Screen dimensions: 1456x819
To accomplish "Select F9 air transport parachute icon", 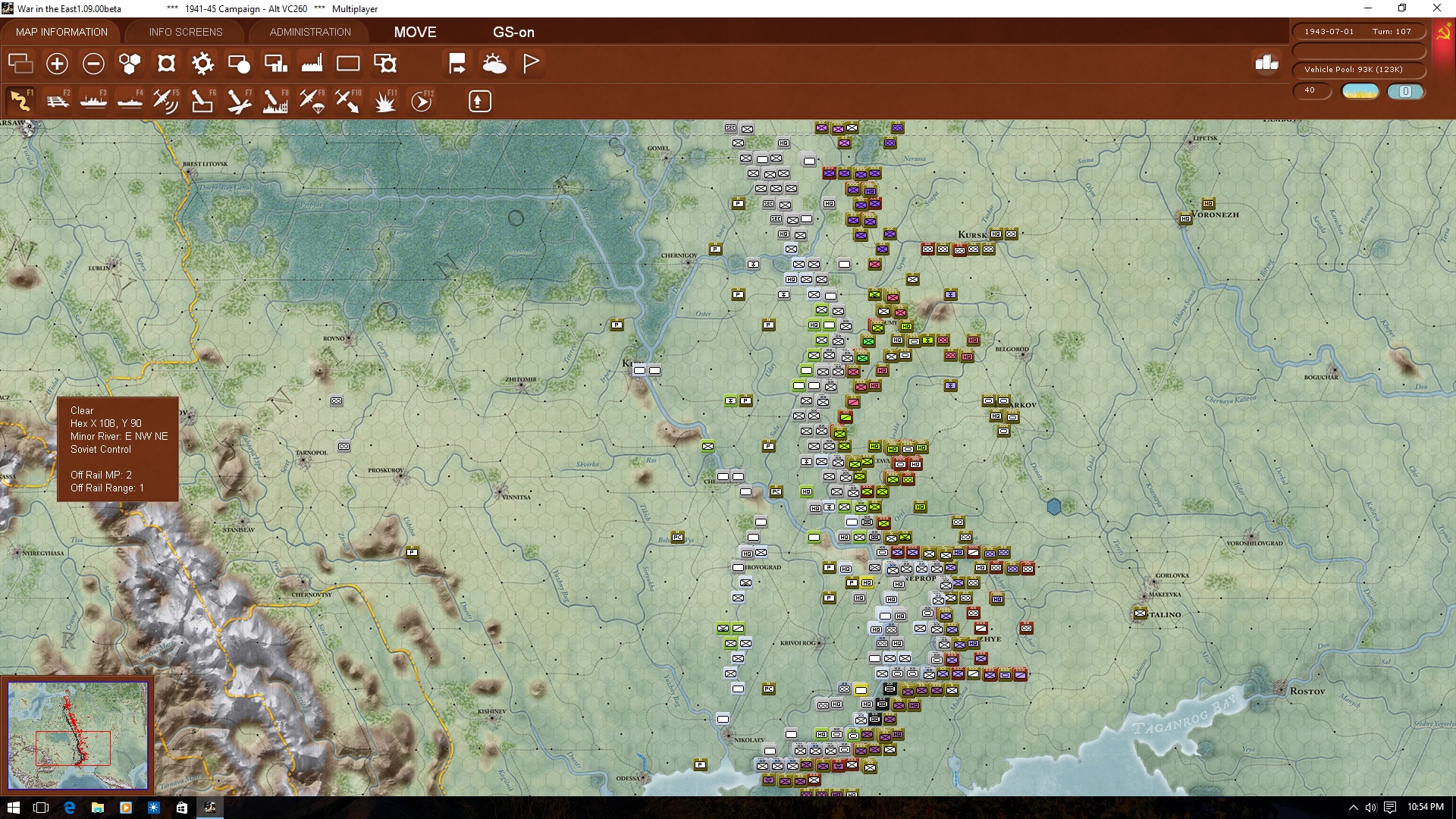I will tap(312, 101).
